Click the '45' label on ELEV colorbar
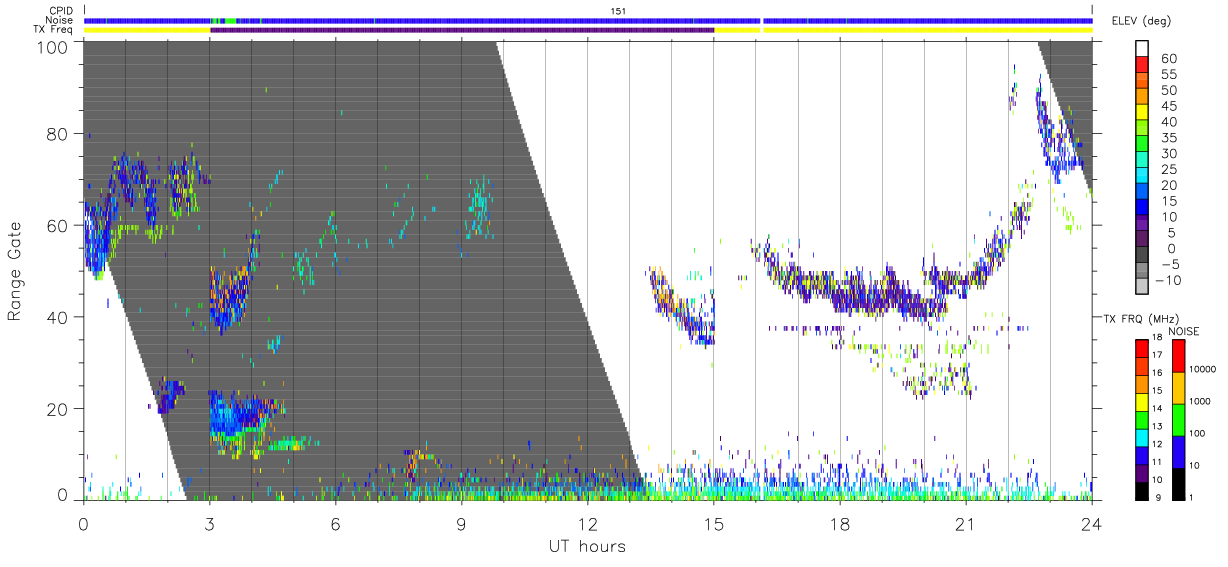 pyautogui.click(x=1170, y=106)
